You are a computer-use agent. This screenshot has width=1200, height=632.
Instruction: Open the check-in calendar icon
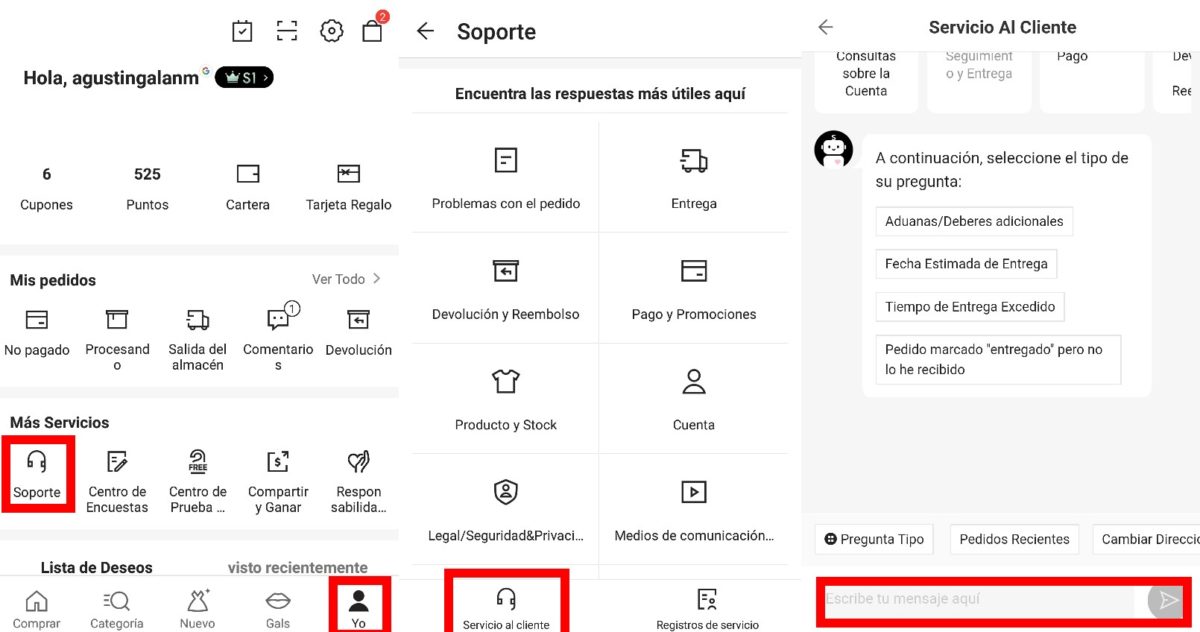tap(242, 31)
